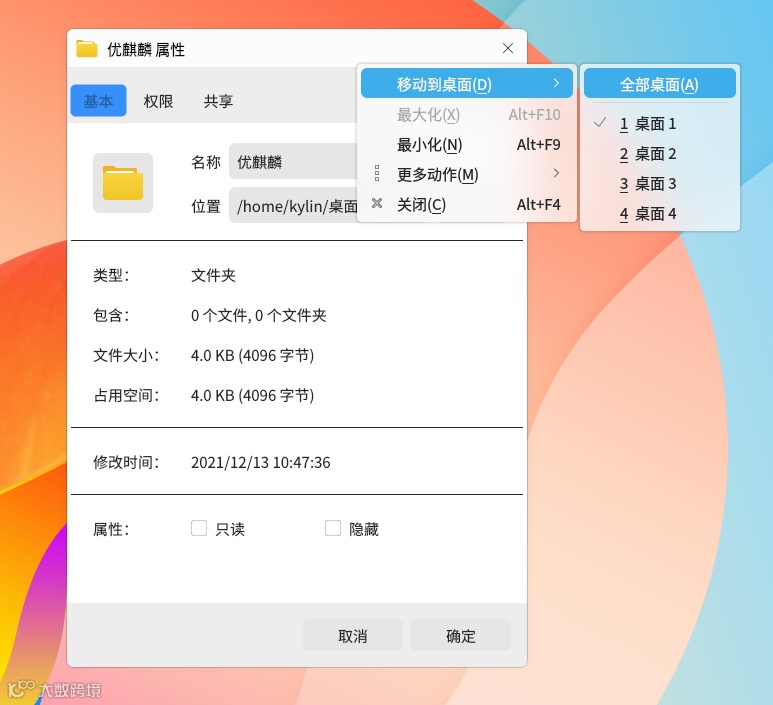
Task: Switch to the 基本 tab
Action: [x=98, y=101]
